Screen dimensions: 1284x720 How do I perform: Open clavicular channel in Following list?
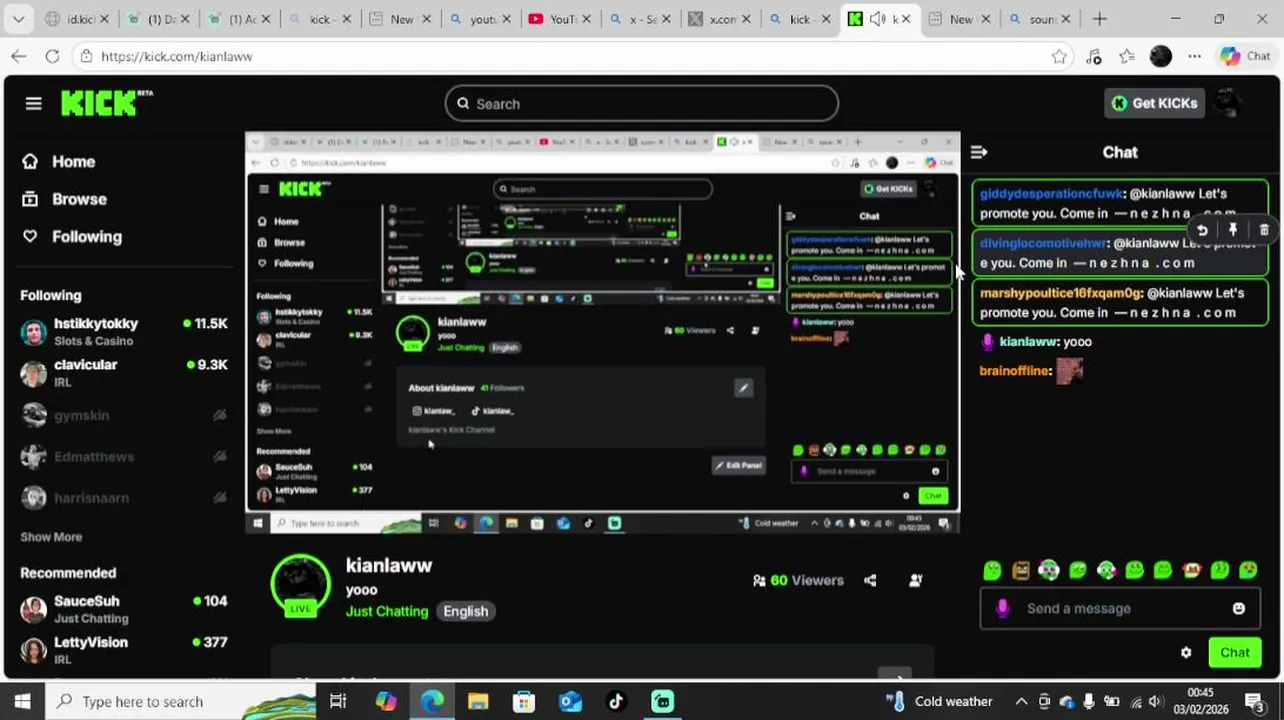pos(124,372)
